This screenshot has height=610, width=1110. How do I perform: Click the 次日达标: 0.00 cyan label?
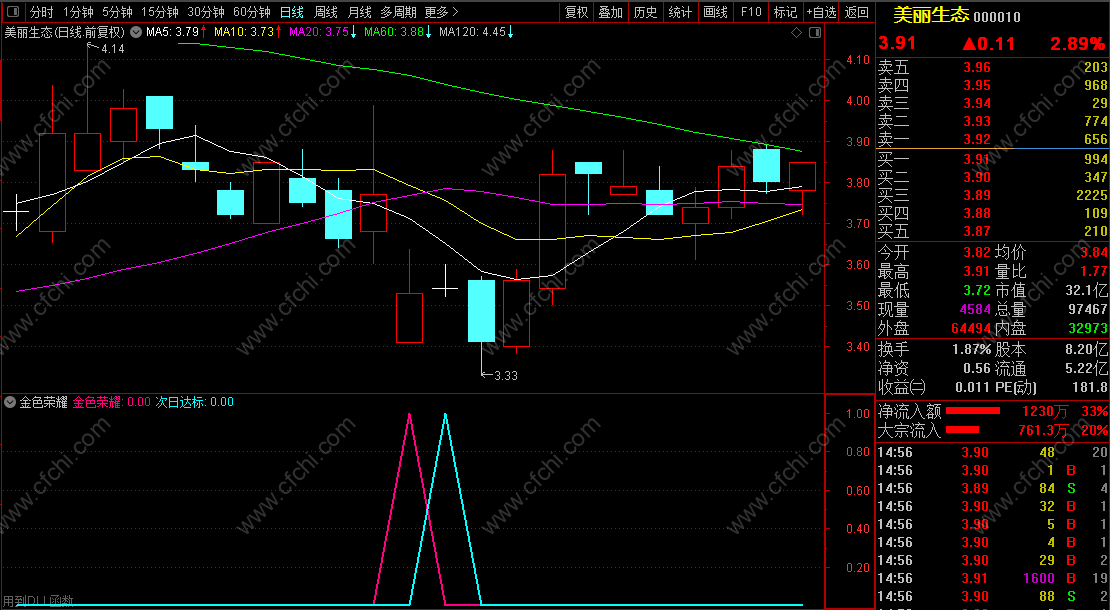(x=195, y=402)
